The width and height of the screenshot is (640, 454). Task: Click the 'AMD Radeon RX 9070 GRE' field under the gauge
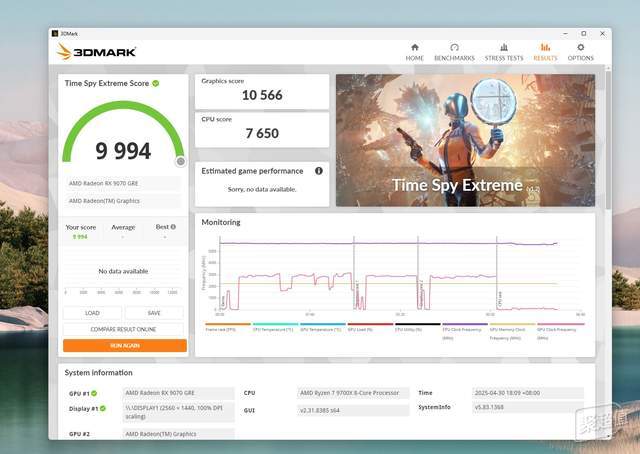coord(123,183)
